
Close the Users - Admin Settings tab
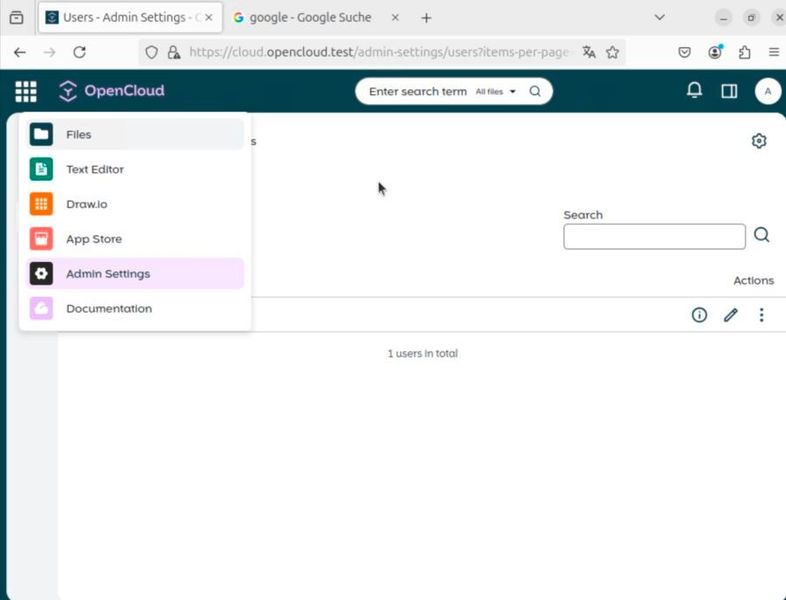coord(209,18)
